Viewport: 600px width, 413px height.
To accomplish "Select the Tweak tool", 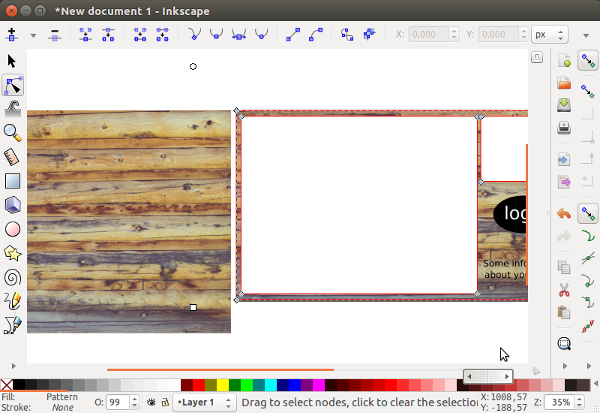I will click(13, 108).
